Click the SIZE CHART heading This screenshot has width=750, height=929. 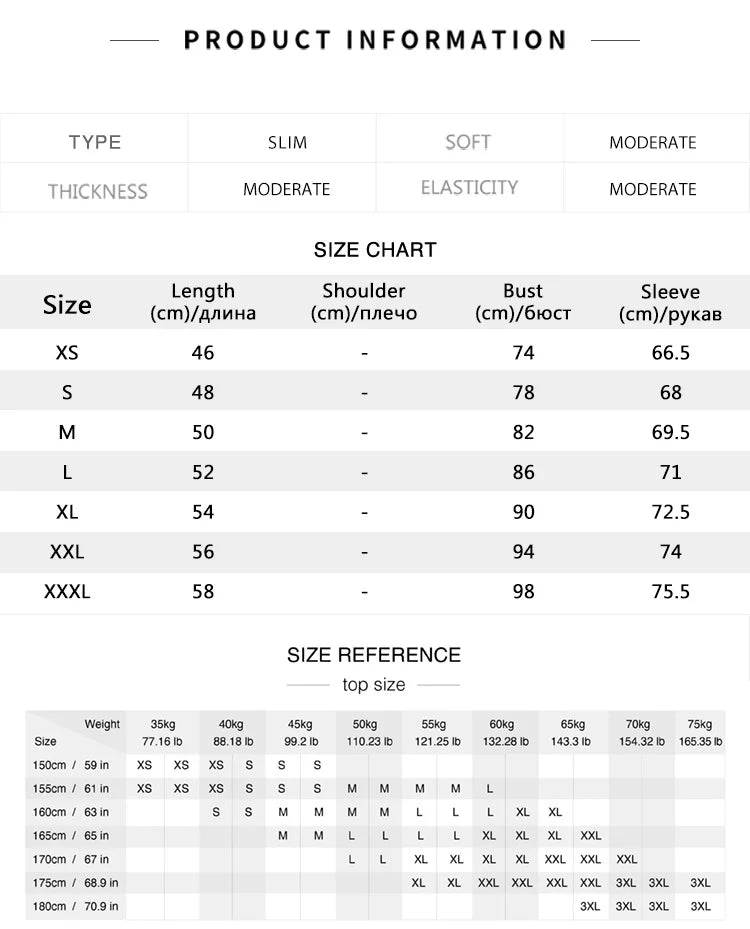coord(375,250)
